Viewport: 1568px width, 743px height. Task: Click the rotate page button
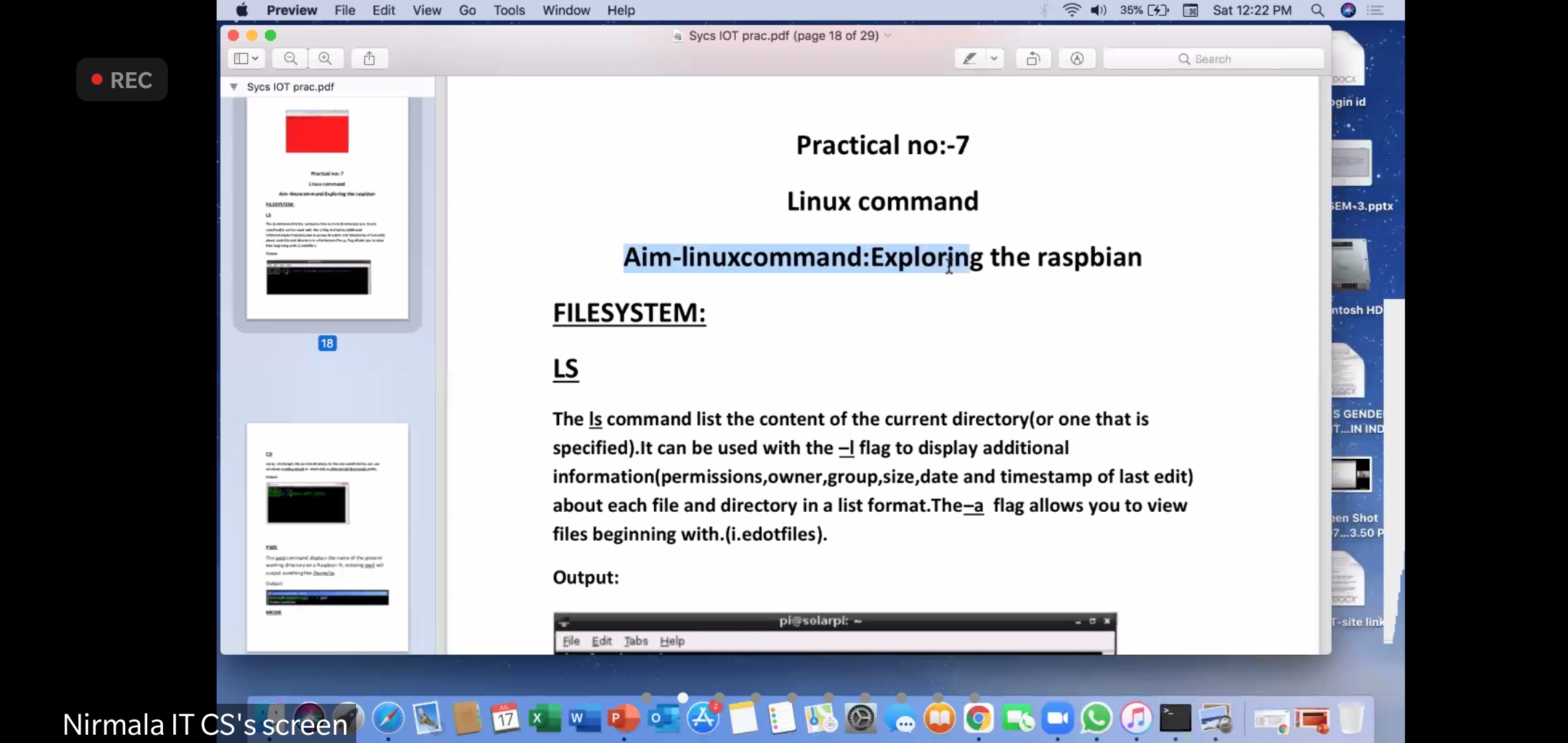(1033, 58)
